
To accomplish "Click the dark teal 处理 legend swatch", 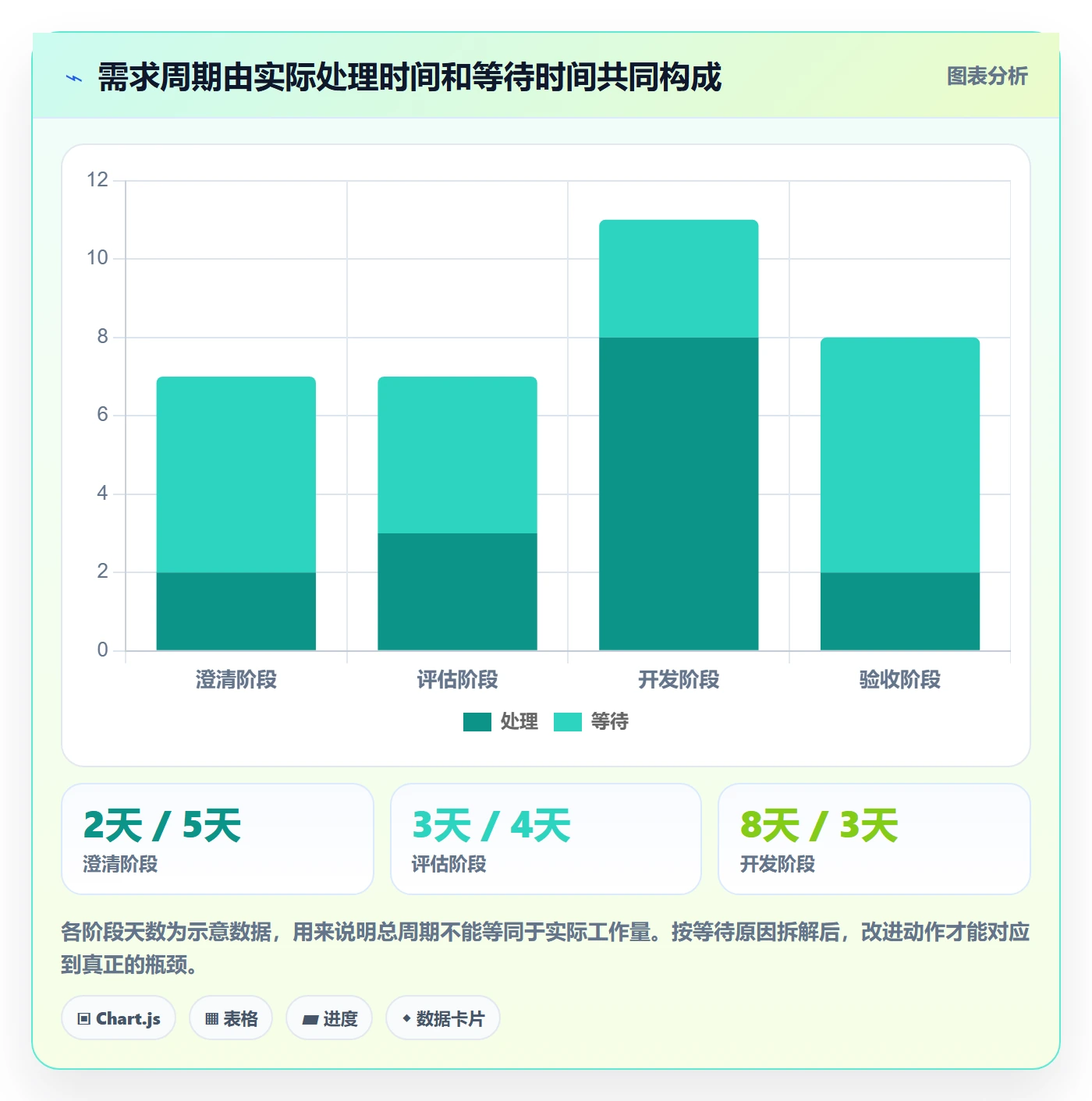I will point(477,722).
